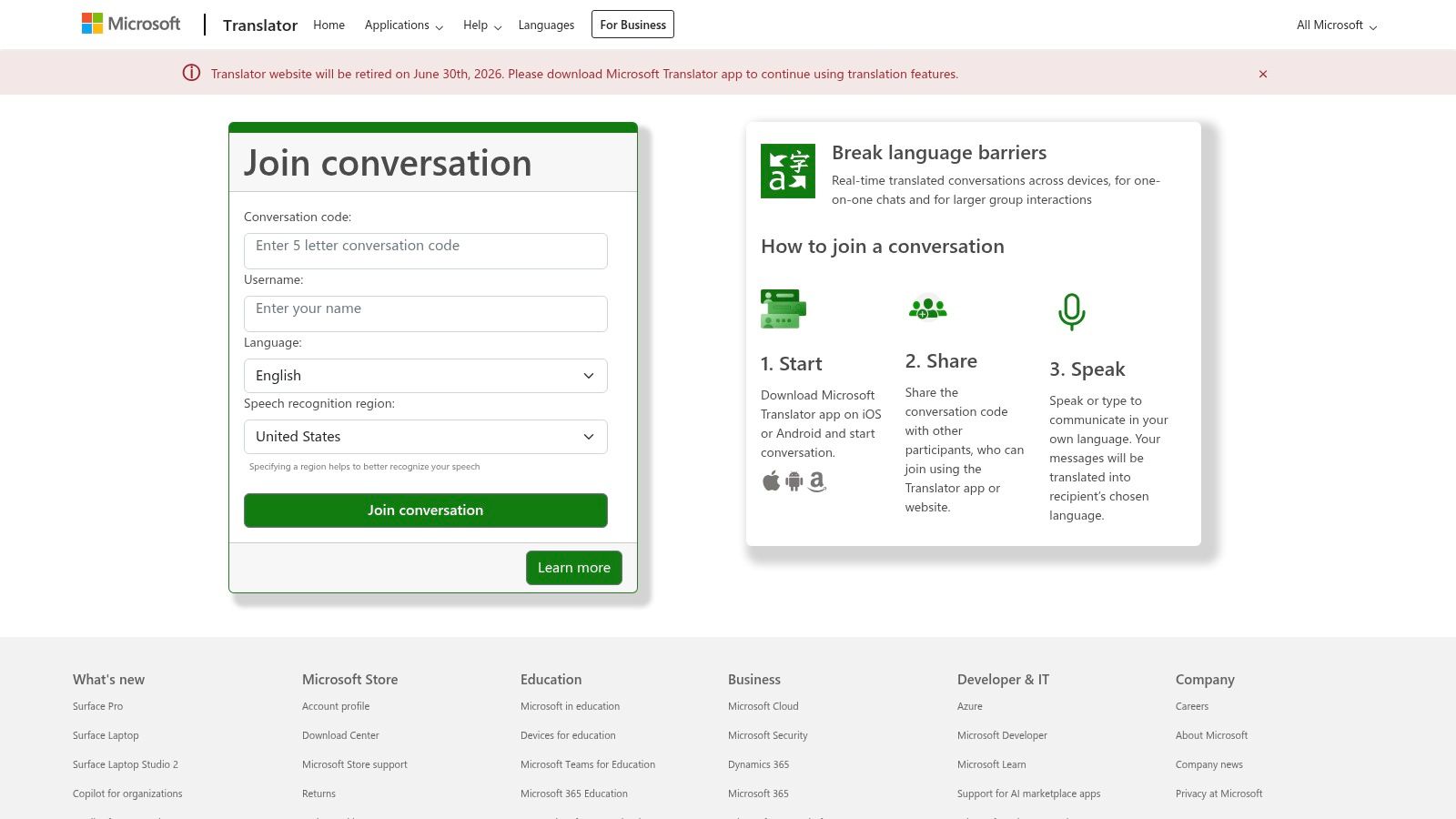Click the Amazon appstore icon
Screen dimensions: 1456x819
pos(816,481)
